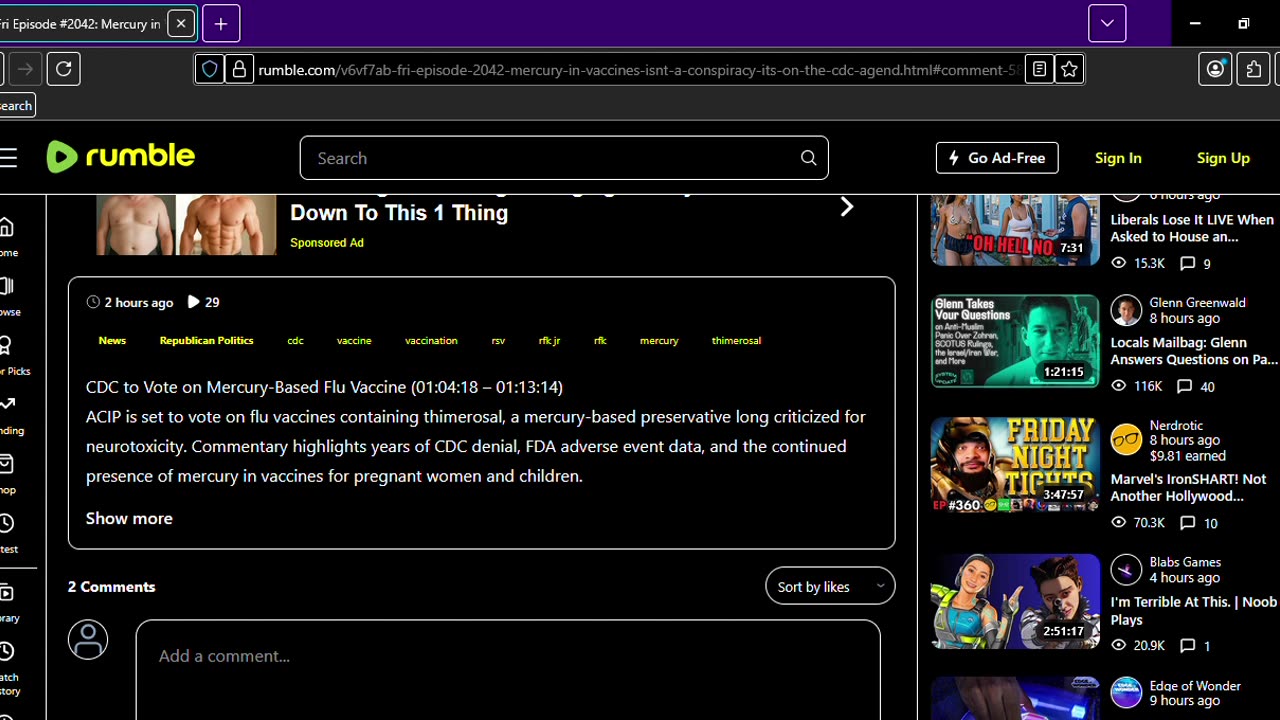Screen dimensions: 1280x720
Task: Open the hamburger menu beside Rumble logo
Action: [x=8, y=157]
